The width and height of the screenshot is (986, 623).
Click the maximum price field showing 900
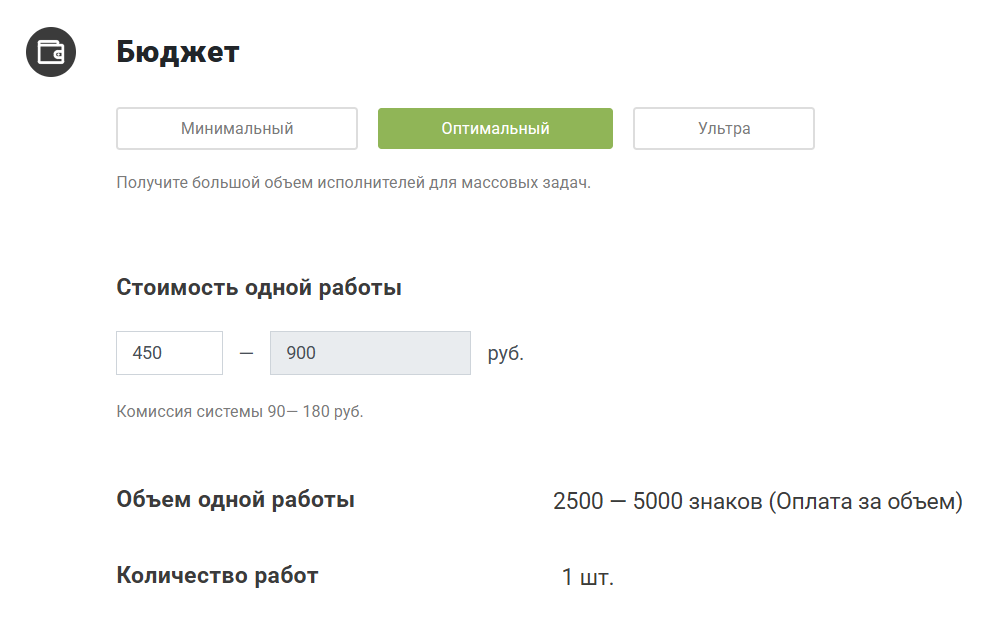coord(370,353)
